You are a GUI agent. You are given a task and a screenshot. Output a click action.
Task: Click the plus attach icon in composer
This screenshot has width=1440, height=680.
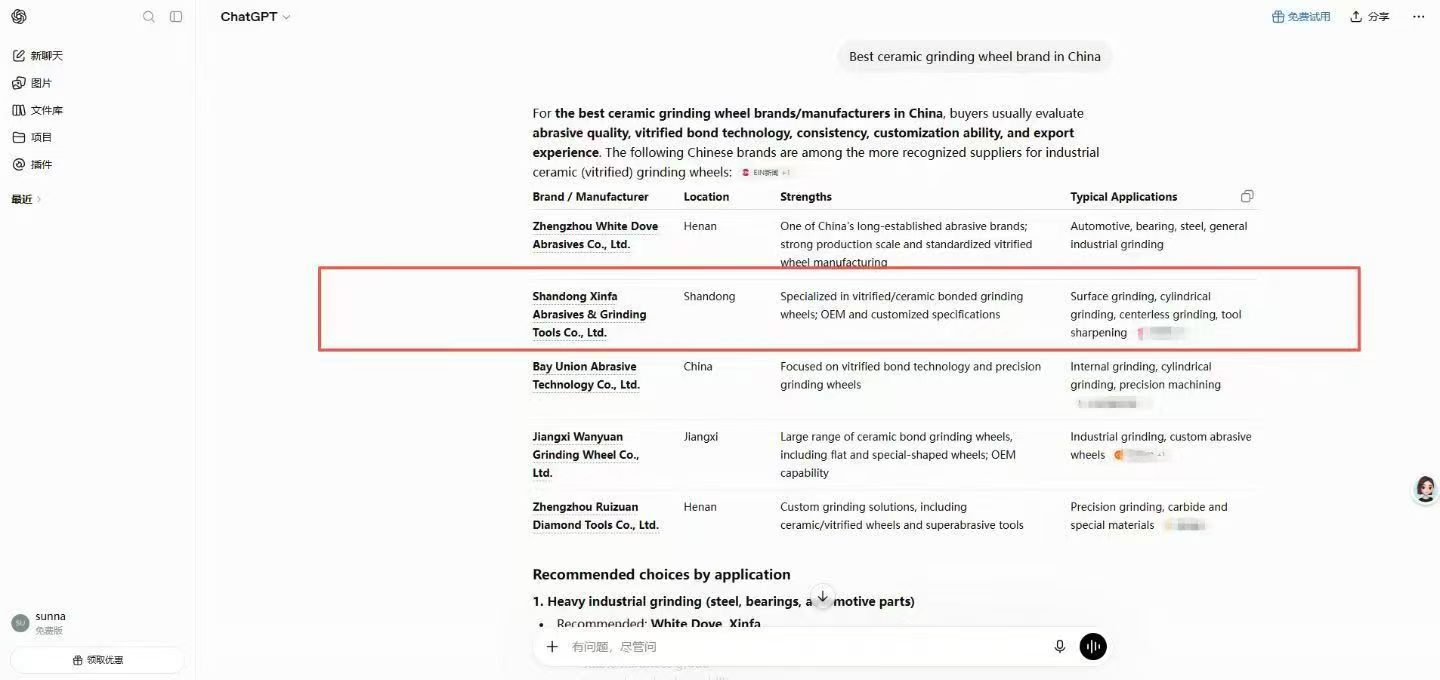click(x=552, y=647)
